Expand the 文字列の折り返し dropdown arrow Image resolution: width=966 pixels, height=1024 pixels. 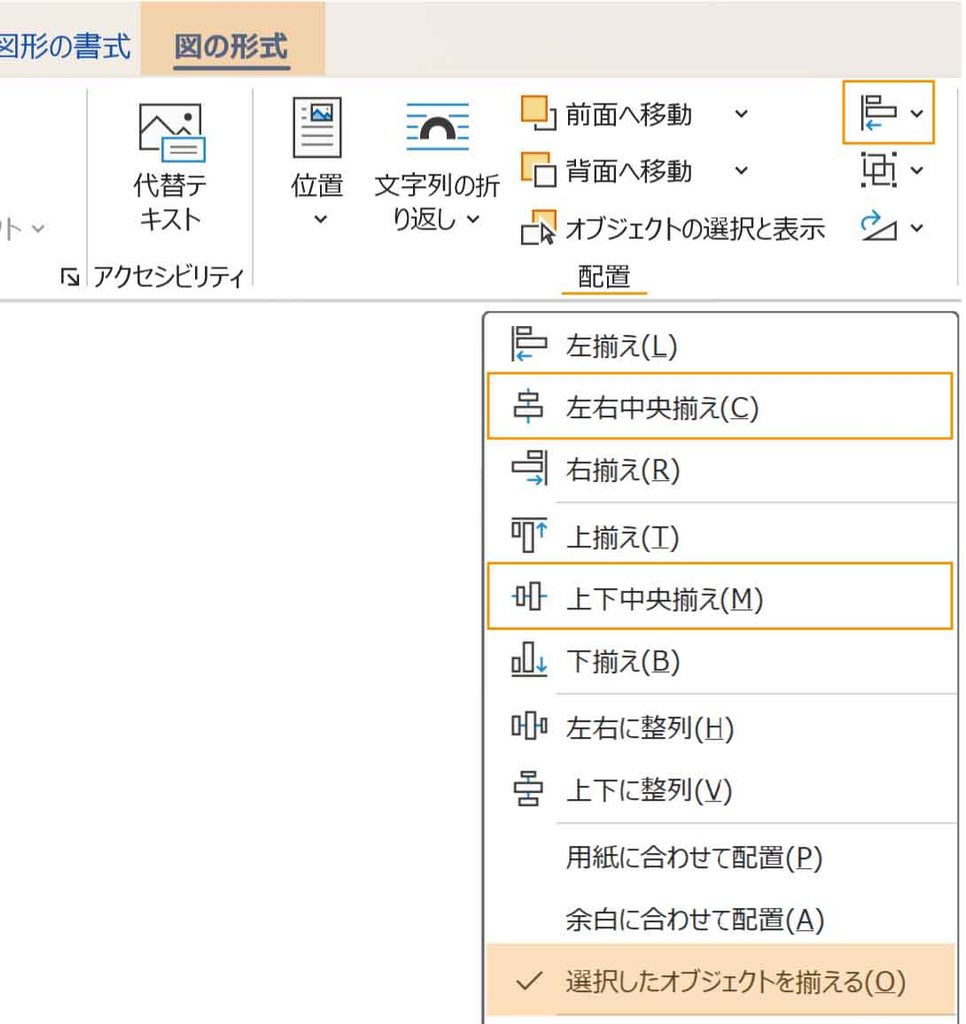[474, 219]
